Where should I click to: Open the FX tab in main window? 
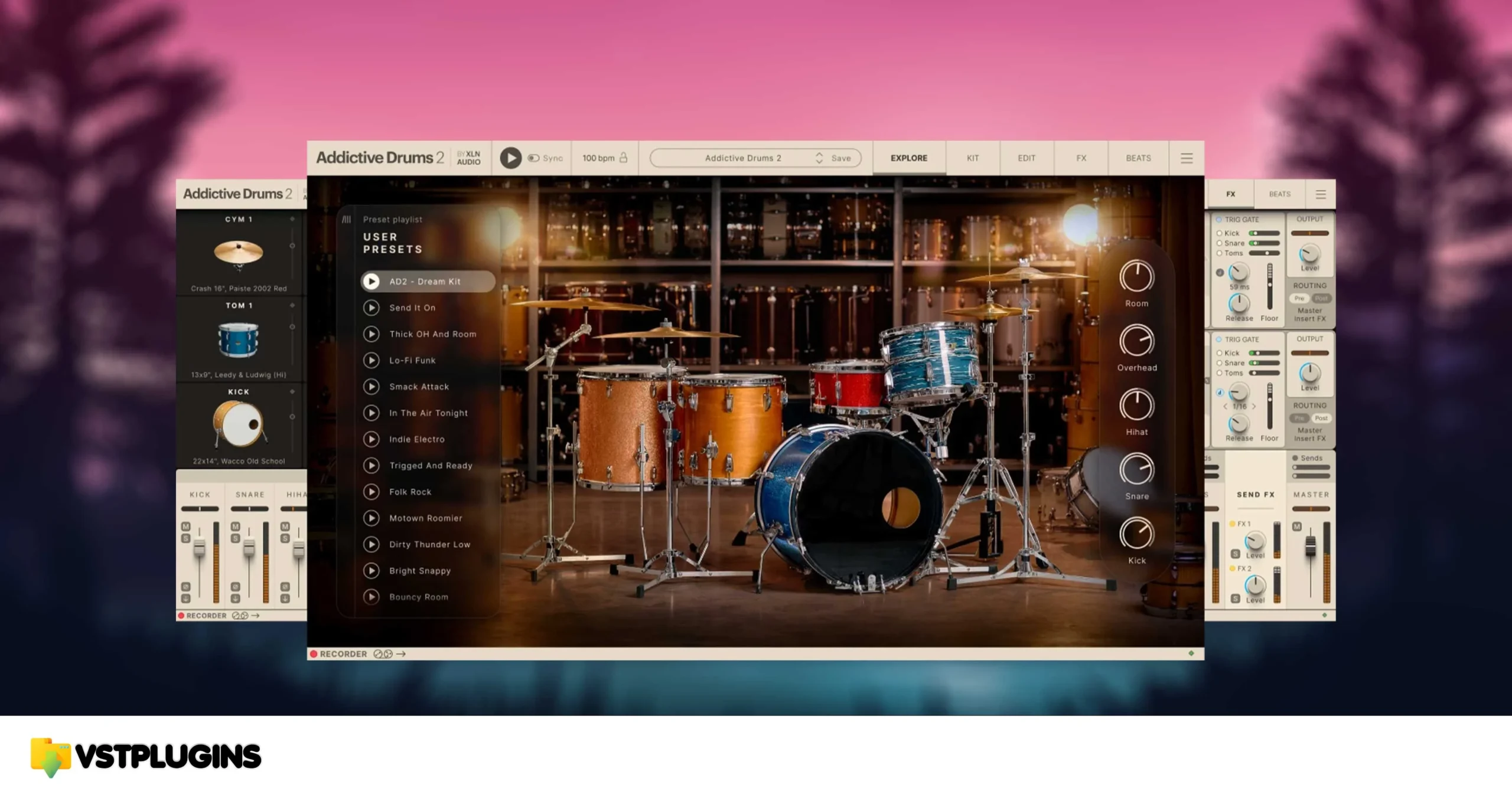click(1081, 158)
